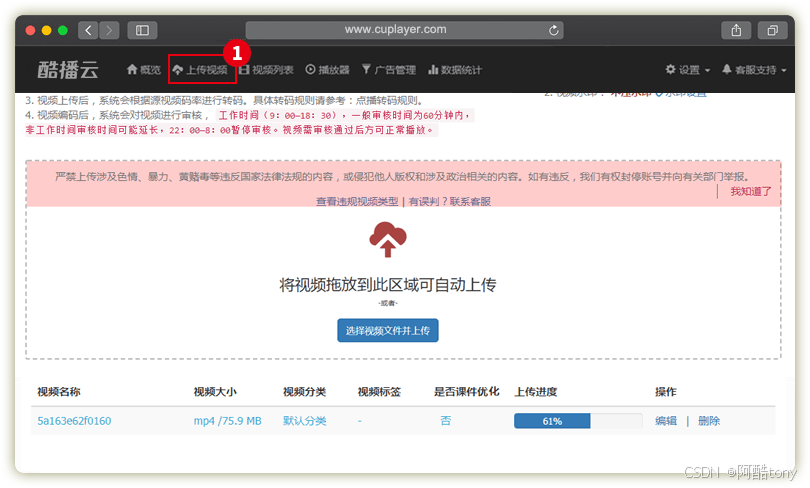Viewport: 810px width, 488px height.
Task: Toggle the Safari sidebar icon
Action: tap(142, 30)
